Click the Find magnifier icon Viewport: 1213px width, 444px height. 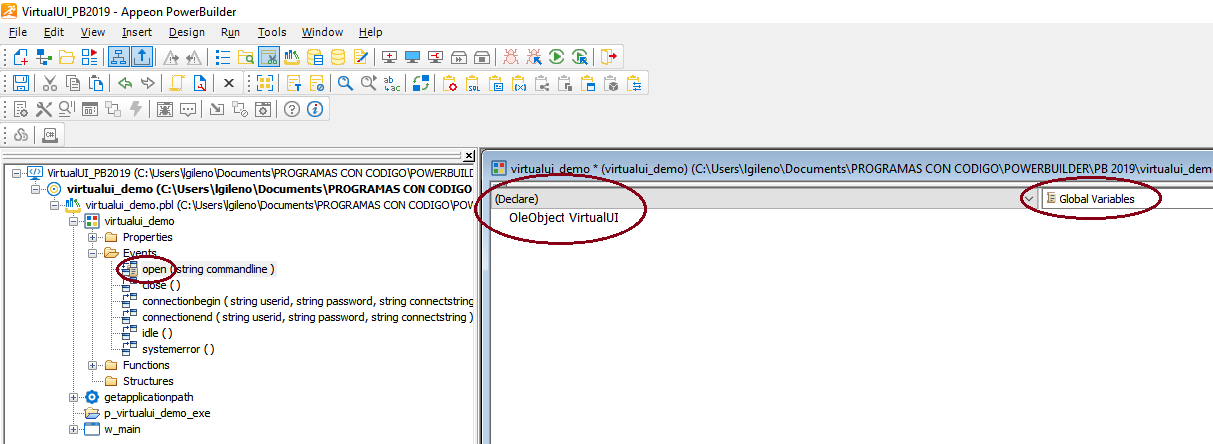345,83
